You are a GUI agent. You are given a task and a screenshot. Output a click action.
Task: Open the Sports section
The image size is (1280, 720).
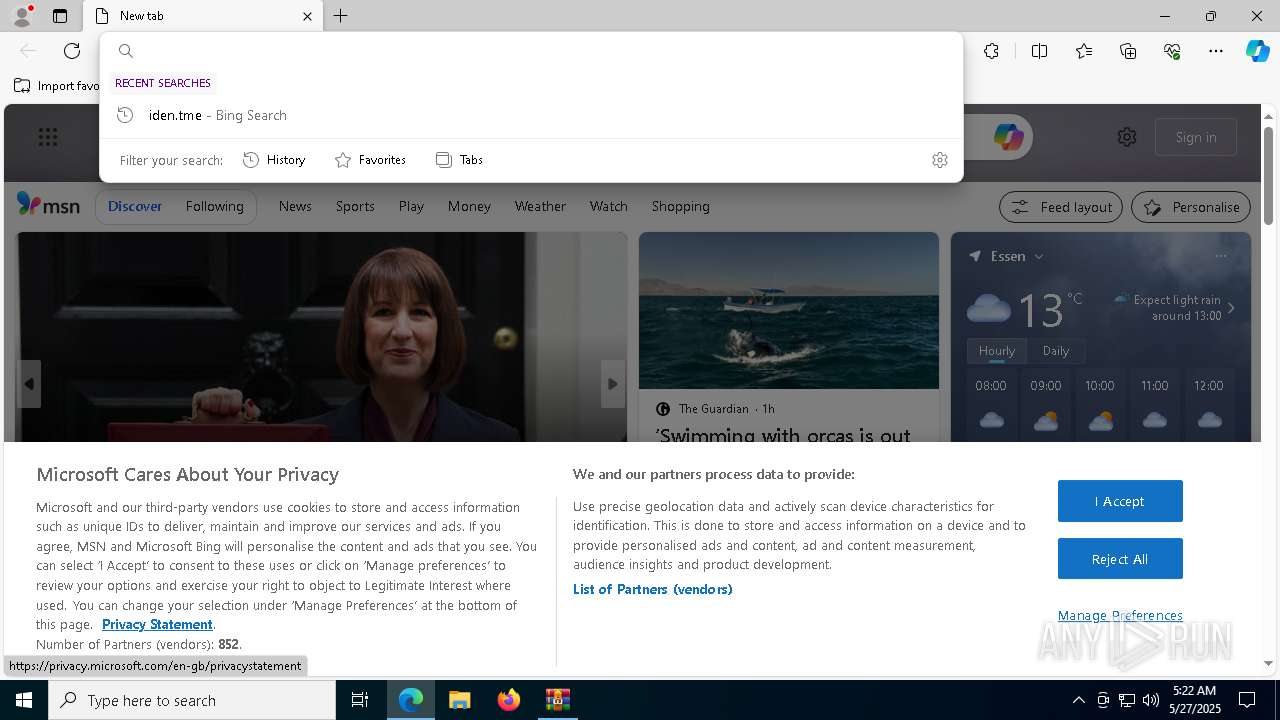click(x=355, y=206)
